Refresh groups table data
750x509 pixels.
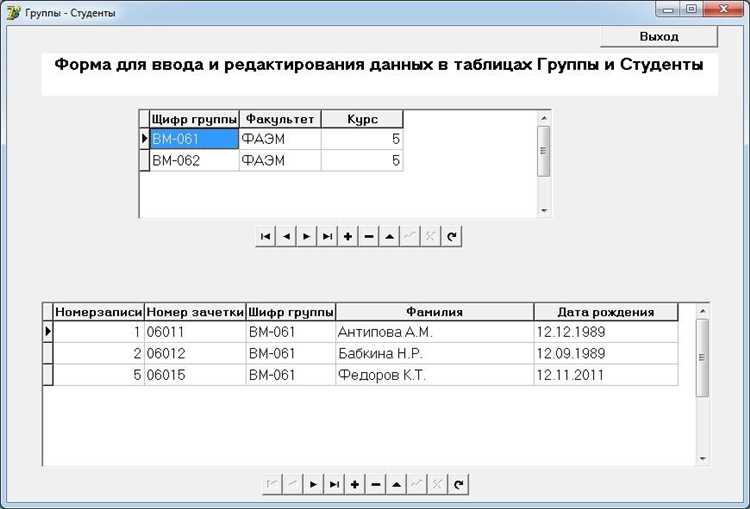click(452, 236)
